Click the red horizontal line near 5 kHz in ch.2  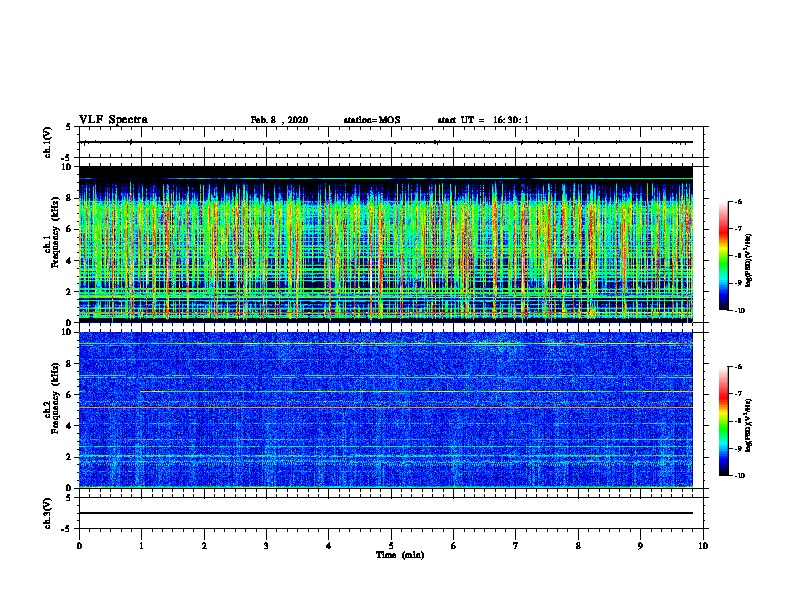386,407
